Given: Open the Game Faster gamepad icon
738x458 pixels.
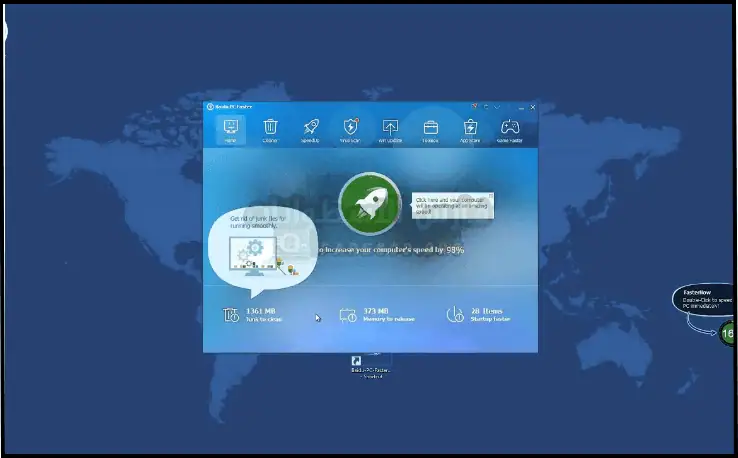Looking at the screenshot, I should [x=510, y=130].
